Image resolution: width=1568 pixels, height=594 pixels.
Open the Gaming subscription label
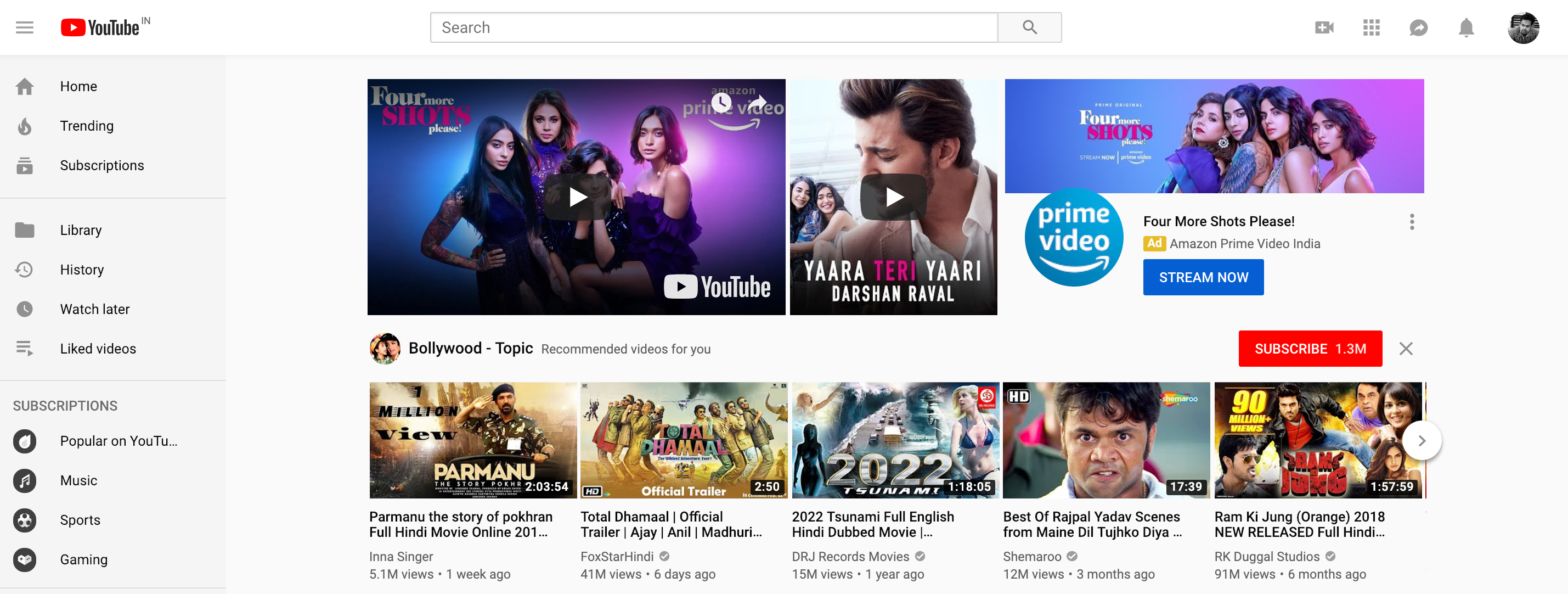tap(83, 560)
